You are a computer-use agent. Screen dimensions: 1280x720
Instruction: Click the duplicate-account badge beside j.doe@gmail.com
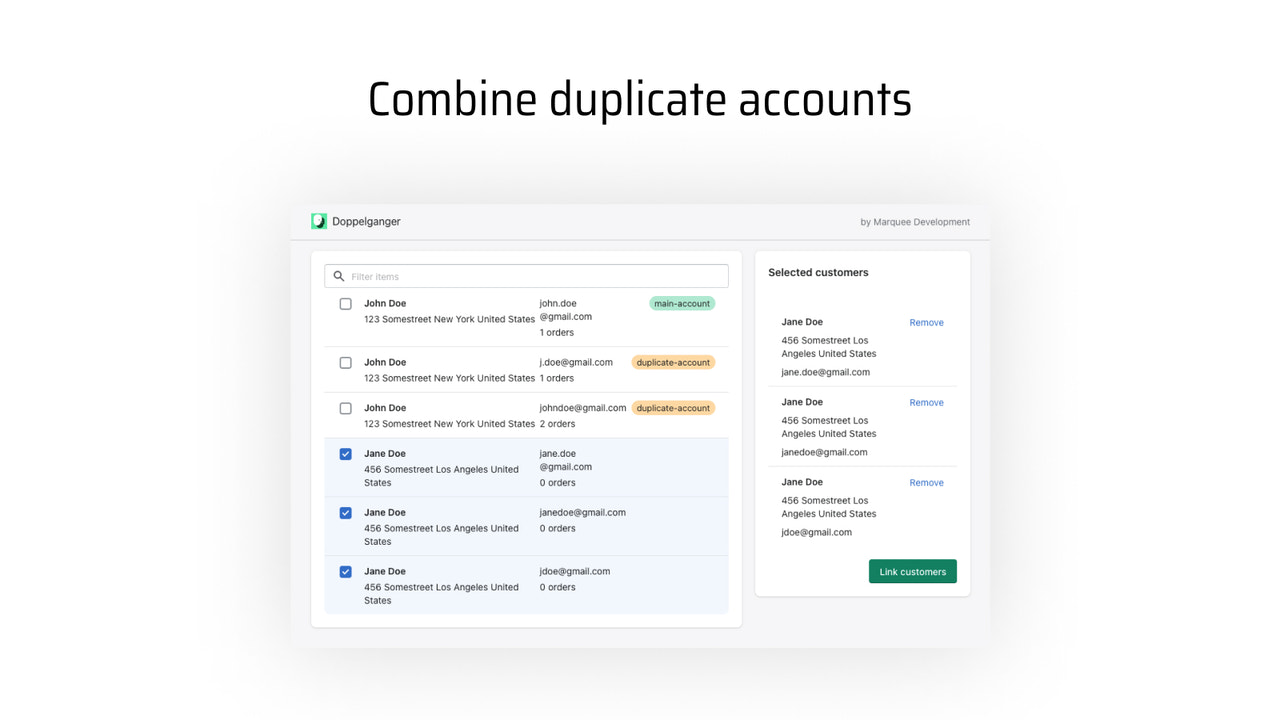673,362
